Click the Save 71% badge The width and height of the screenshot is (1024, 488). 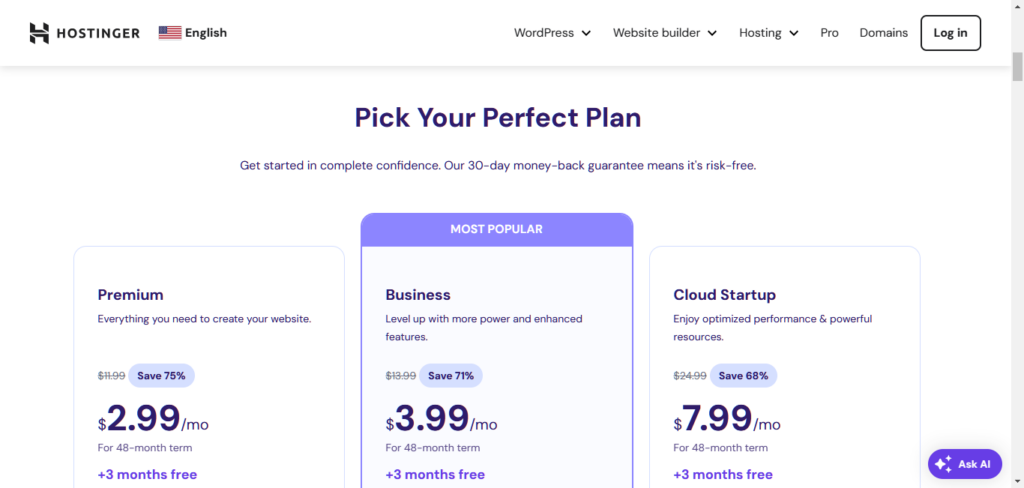pos(451,376)
